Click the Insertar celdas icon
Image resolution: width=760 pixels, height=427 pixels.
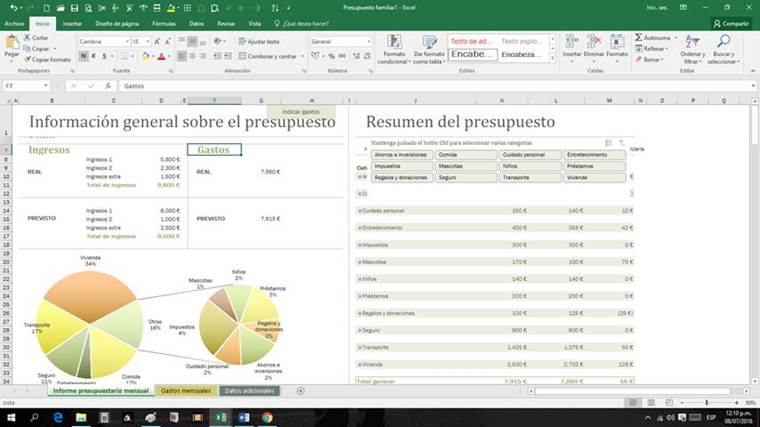point(571,42)
